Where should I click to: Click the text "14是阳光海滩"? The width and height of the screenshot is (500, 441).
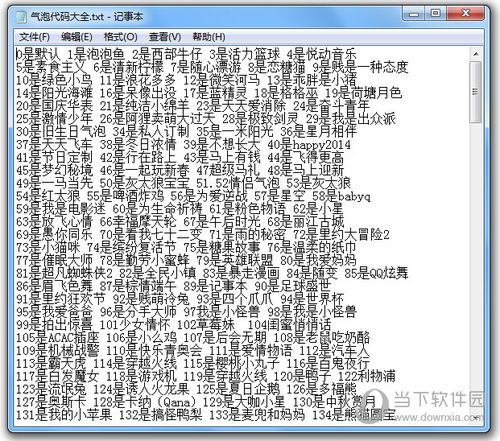tap(54, 93)
